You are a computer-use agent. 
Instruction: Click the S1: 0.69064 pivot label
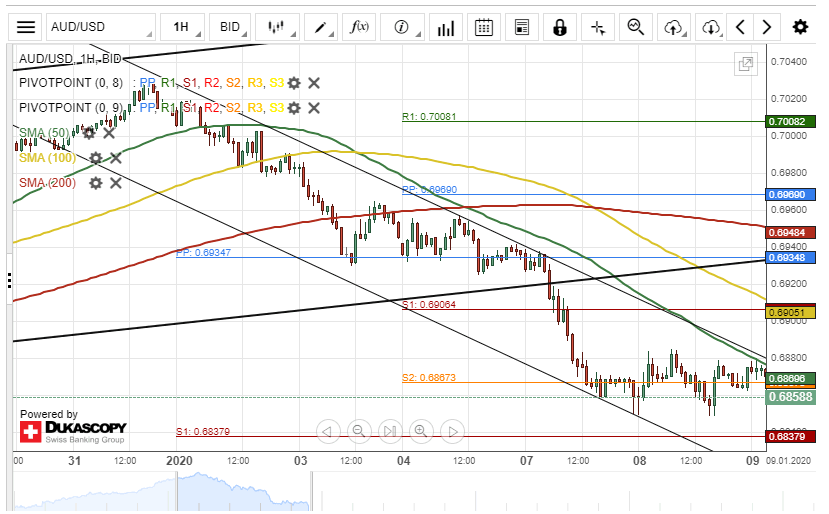[429, 305]
